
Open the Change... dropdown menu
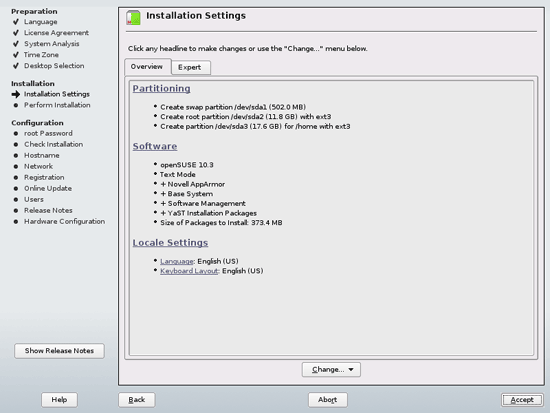331,369
